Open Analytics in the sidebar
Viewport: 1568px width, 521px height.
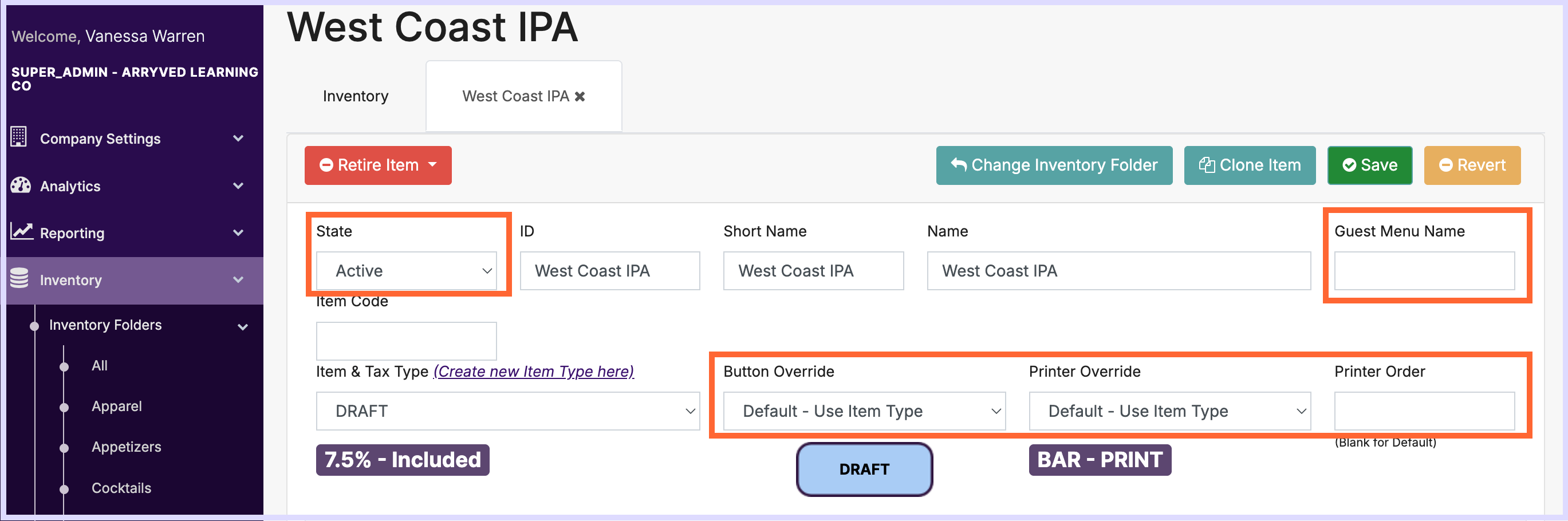[x=70, y=186]
